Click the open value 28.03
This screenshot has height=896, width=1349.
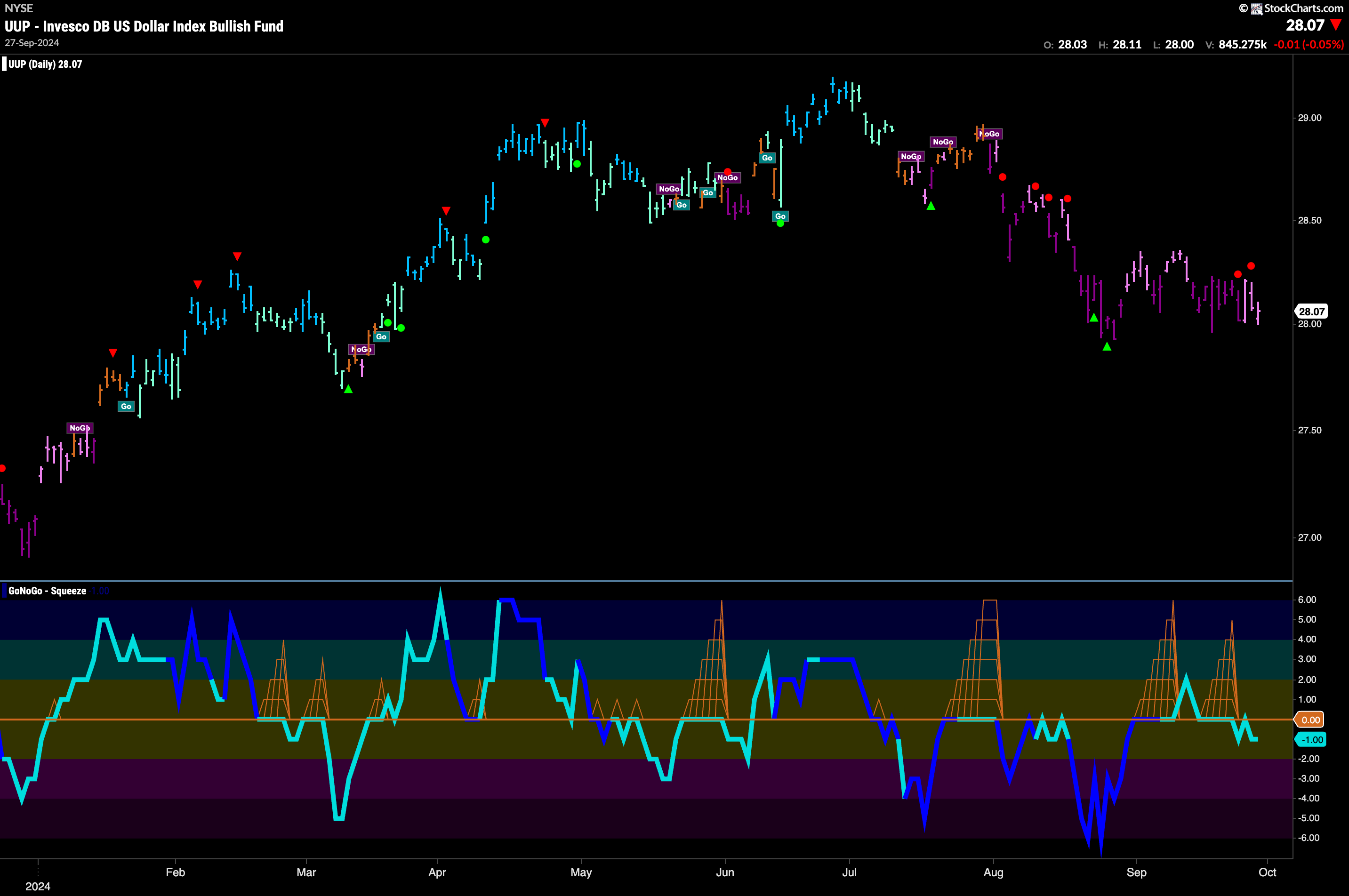1072,45
